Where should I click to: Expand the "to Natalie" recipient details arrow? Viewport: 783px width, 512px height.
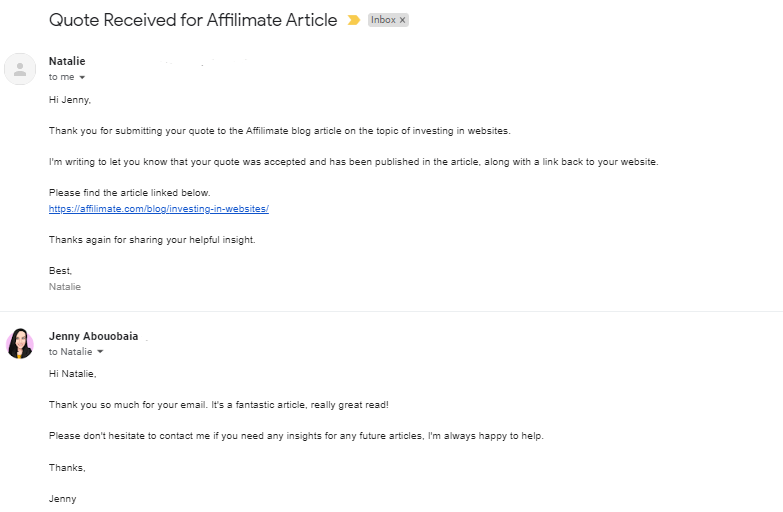tap(100, 352)
